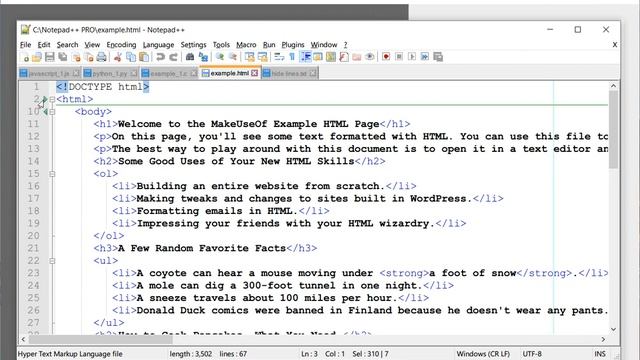Click the Windows (CR LF) status entry
The image size is (640, 360).
[483, 354]
